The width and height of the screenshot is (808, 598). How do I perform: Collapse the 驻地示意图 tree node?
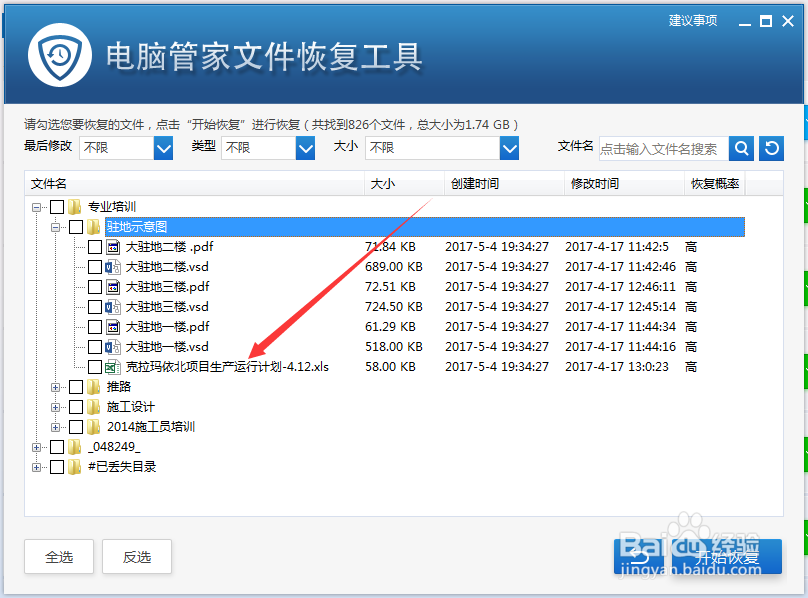(x=55, y=227)
